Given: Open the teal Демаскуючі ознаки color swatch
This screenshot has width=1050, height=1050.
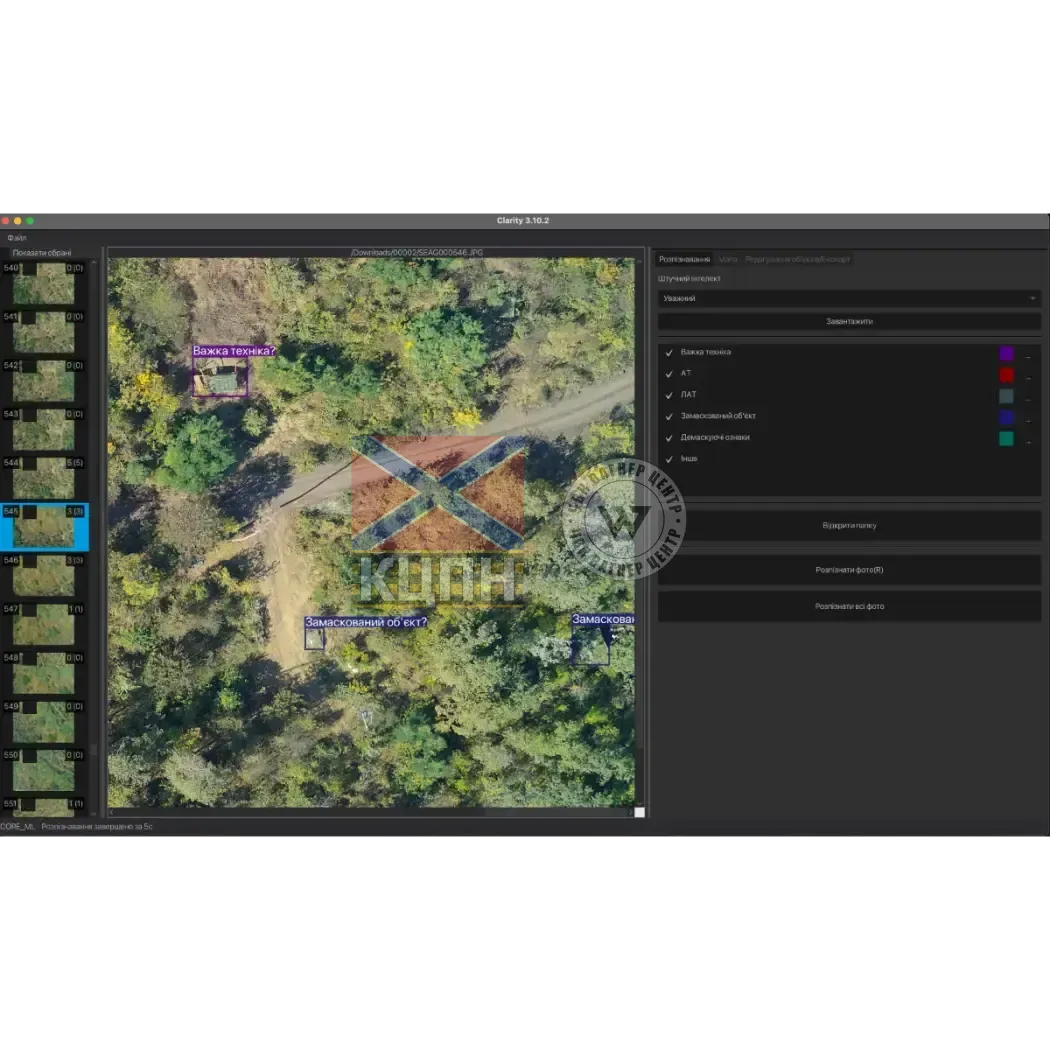Looking at the screenshot, I should [1006, 439].
